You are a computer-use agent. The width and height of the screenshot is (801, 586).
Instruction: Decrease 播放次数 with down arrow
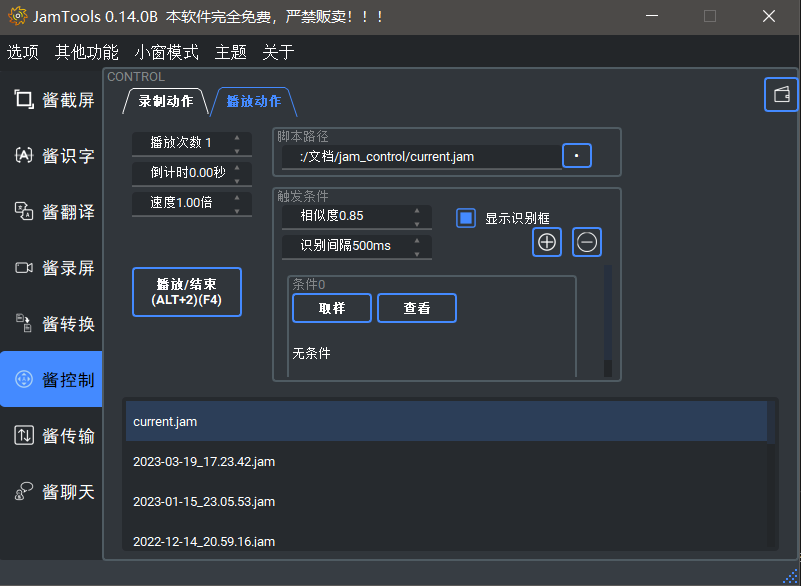click(237, 151)
